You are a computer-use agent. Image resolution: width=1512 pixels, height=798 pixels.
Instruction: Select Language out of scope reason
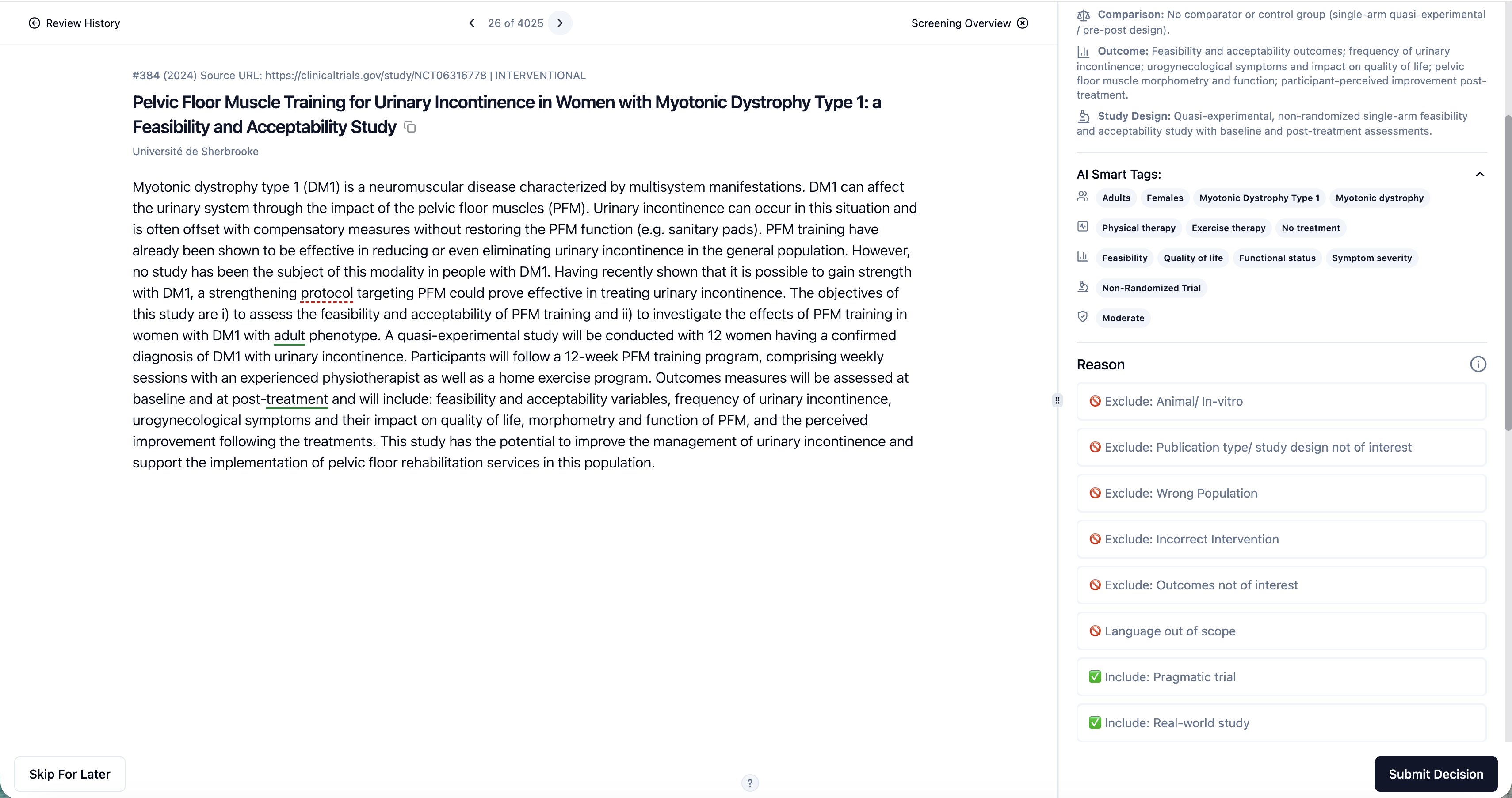[x=1281, y=631]
